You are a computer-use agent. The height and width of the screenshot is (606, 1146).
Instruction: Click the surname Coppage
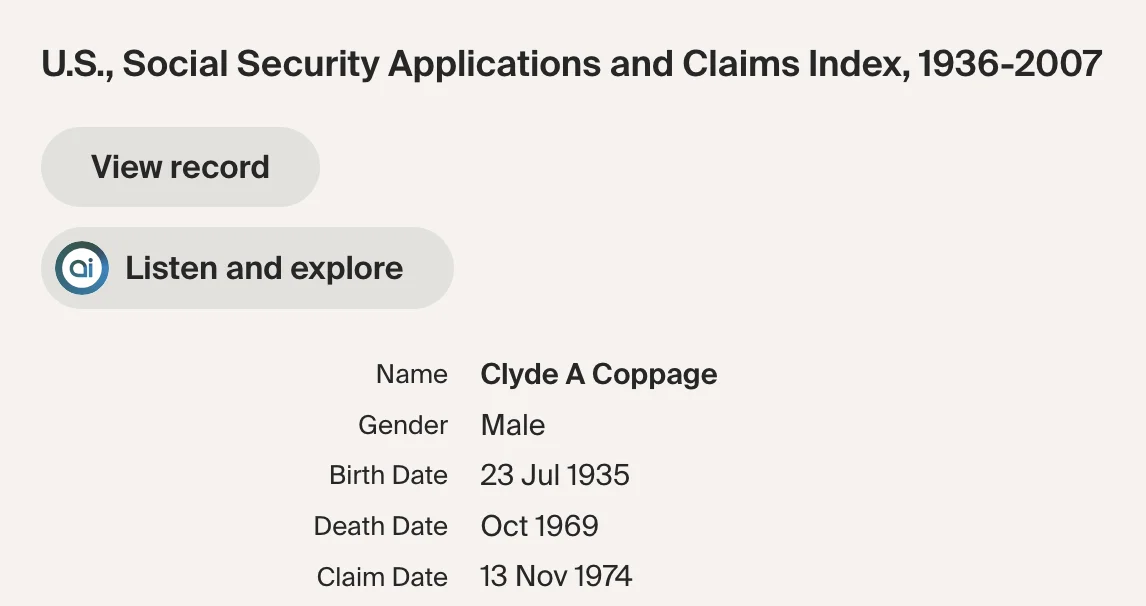[655, 375]
